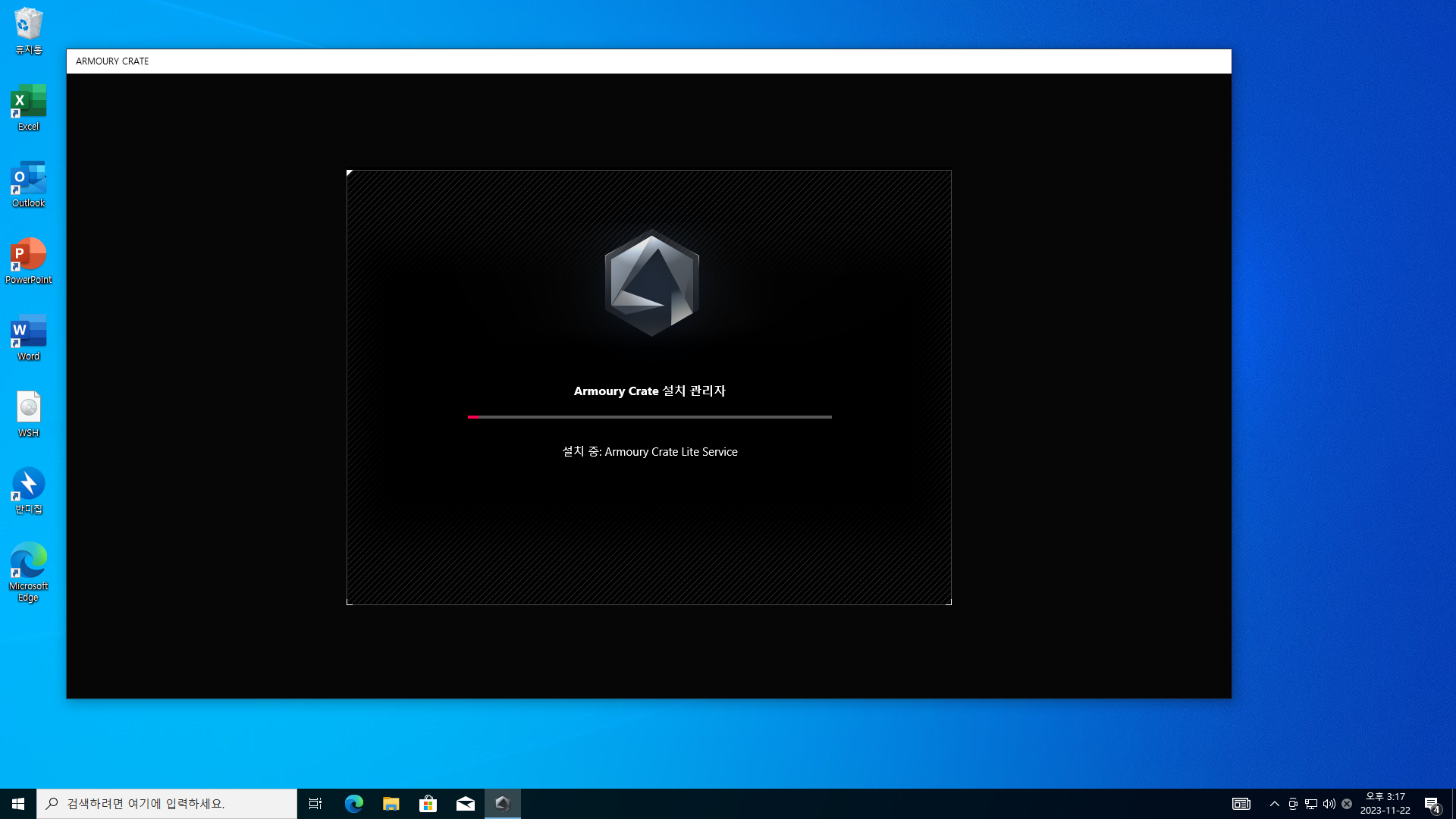This screenshot has width=1456, height=819.
Task: Click the Armoury Crate hexagon logo
Action: pos(651,284)
